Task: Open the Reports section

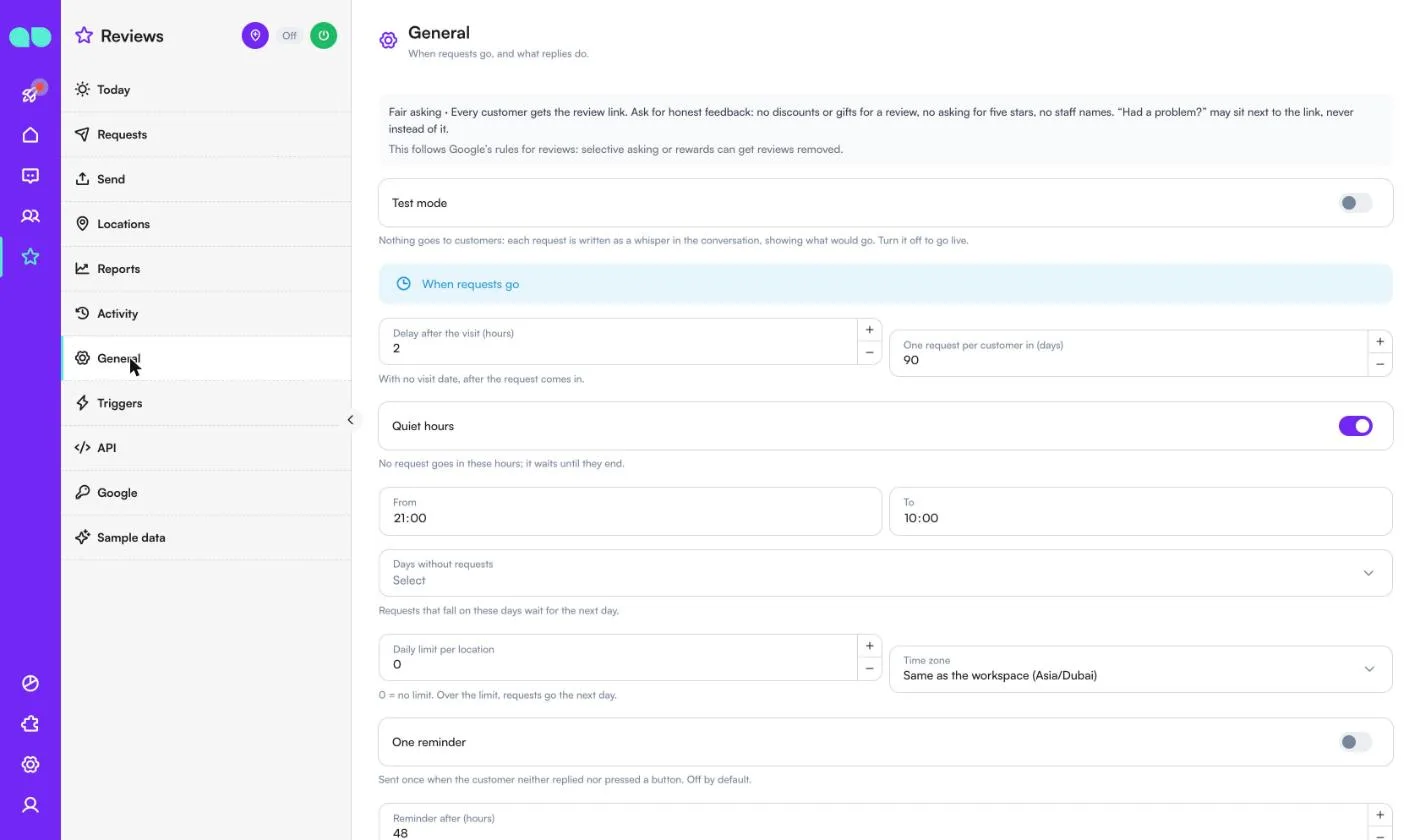Action: 206,269
